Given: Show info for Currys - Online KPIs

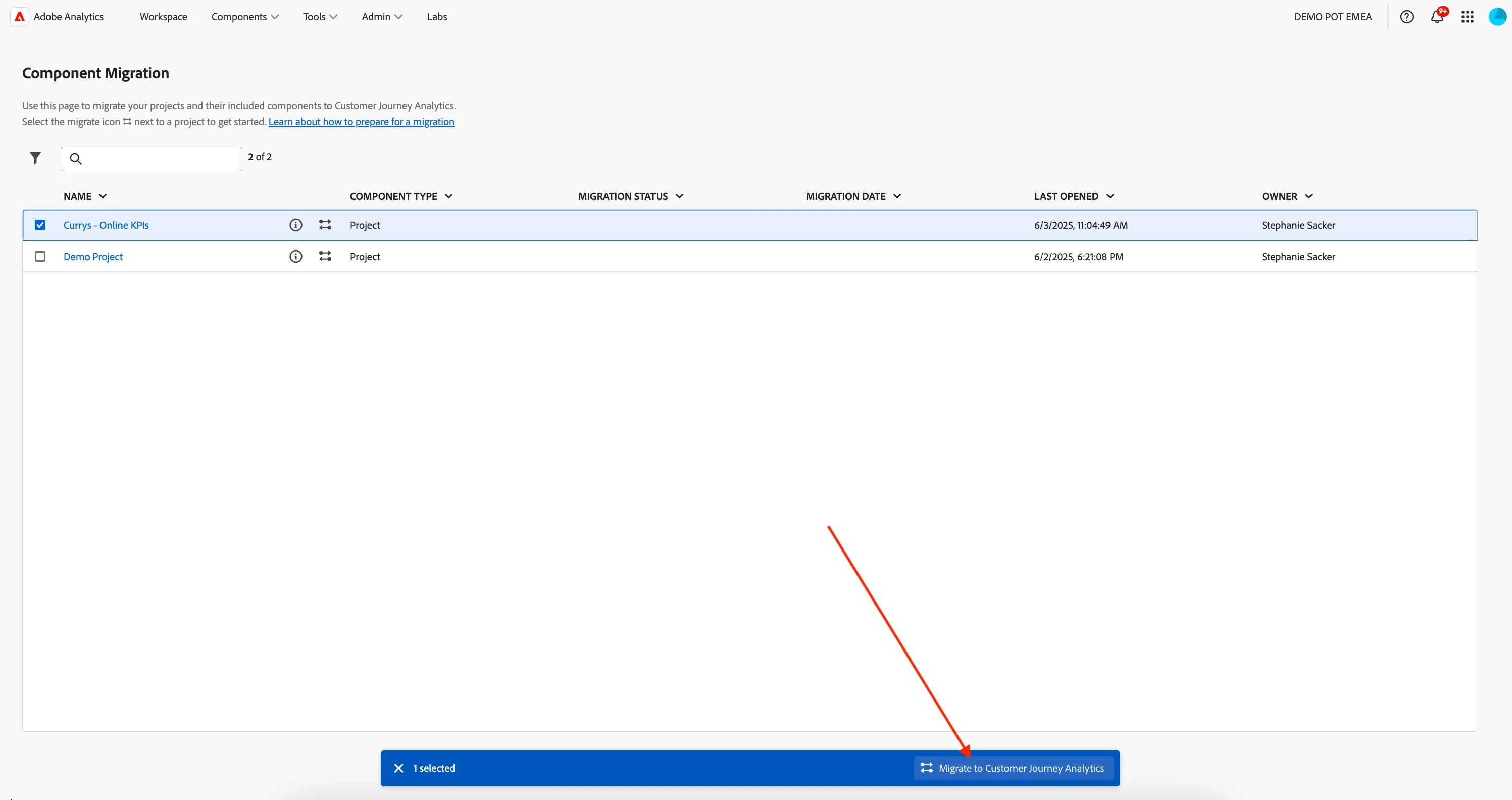Looking at the screenshot, I should (296, 225).
